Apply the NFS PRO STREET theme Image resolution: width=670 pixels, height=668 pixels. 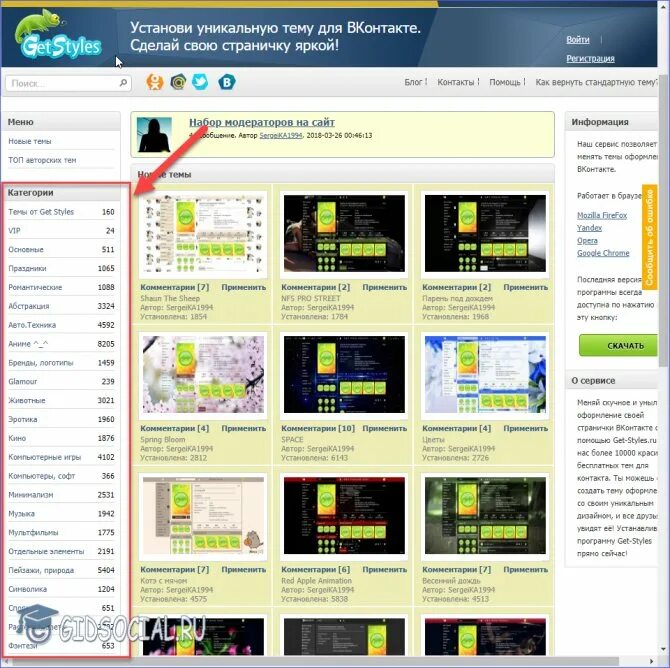(385, 288)
